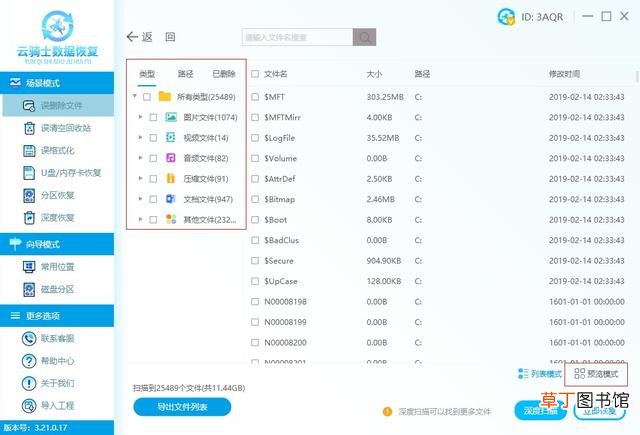The image size is (640, 435).
Task: Focus the file name search field
Action: [297, 37]
